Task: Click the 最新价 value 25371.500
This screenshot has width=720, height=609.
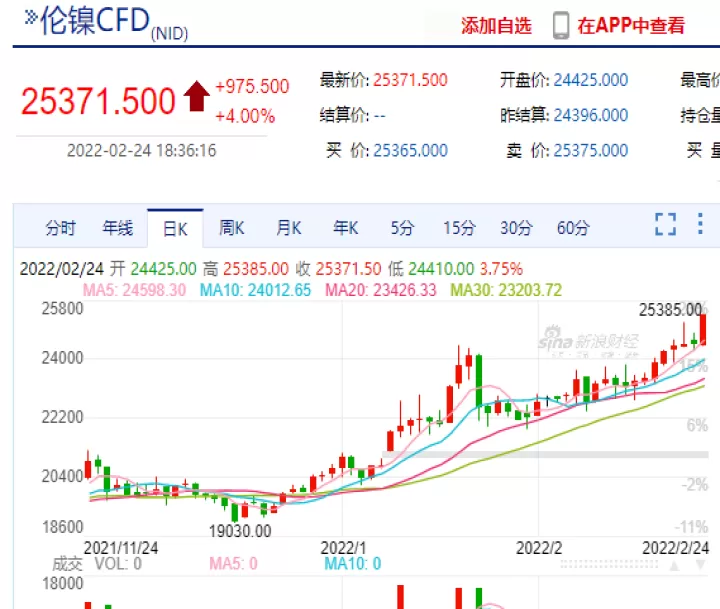Action: coord(411,80)
